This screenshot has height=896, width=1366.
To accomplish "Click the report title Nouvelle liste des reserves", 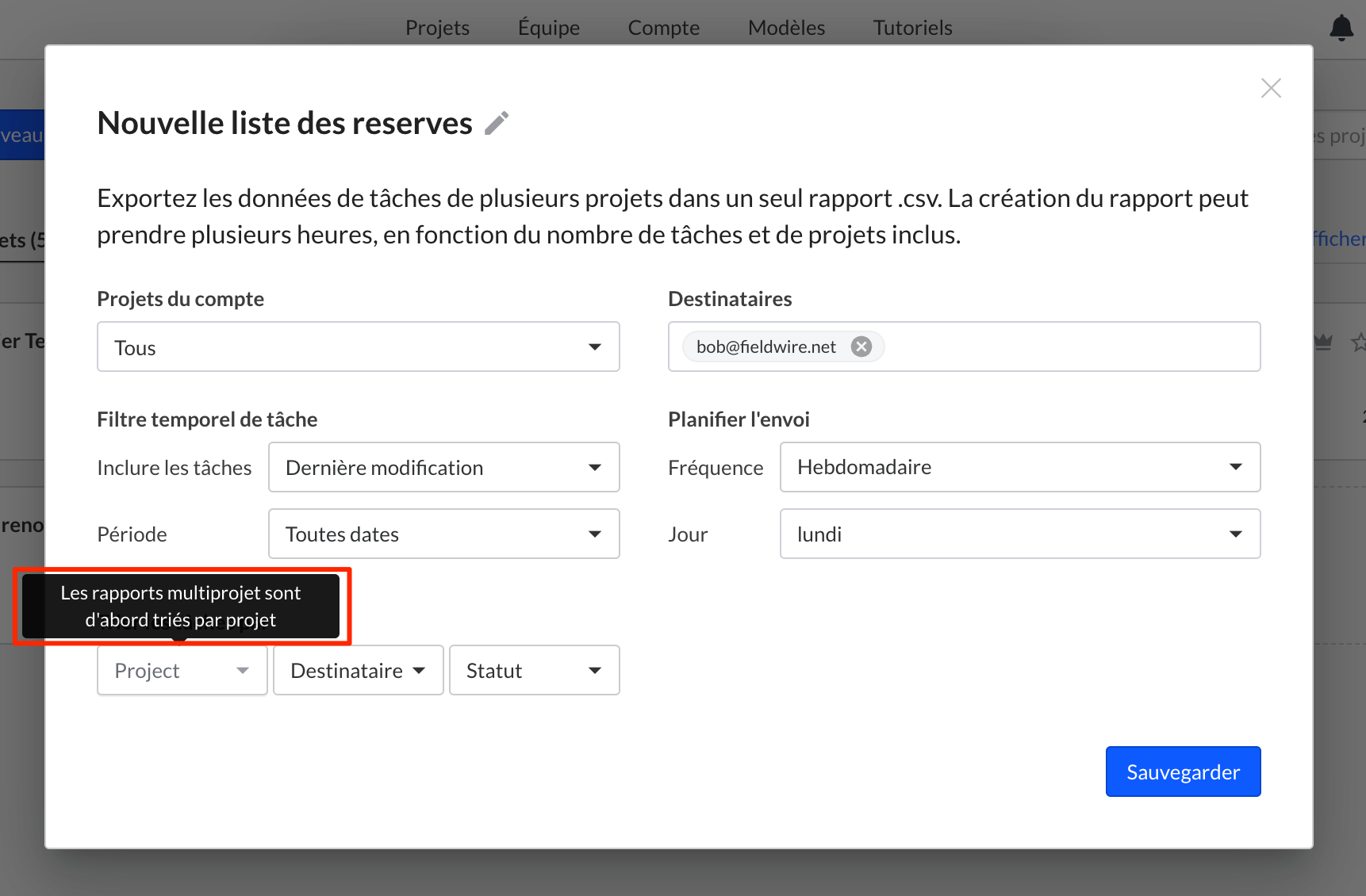I will click(285, 124).
